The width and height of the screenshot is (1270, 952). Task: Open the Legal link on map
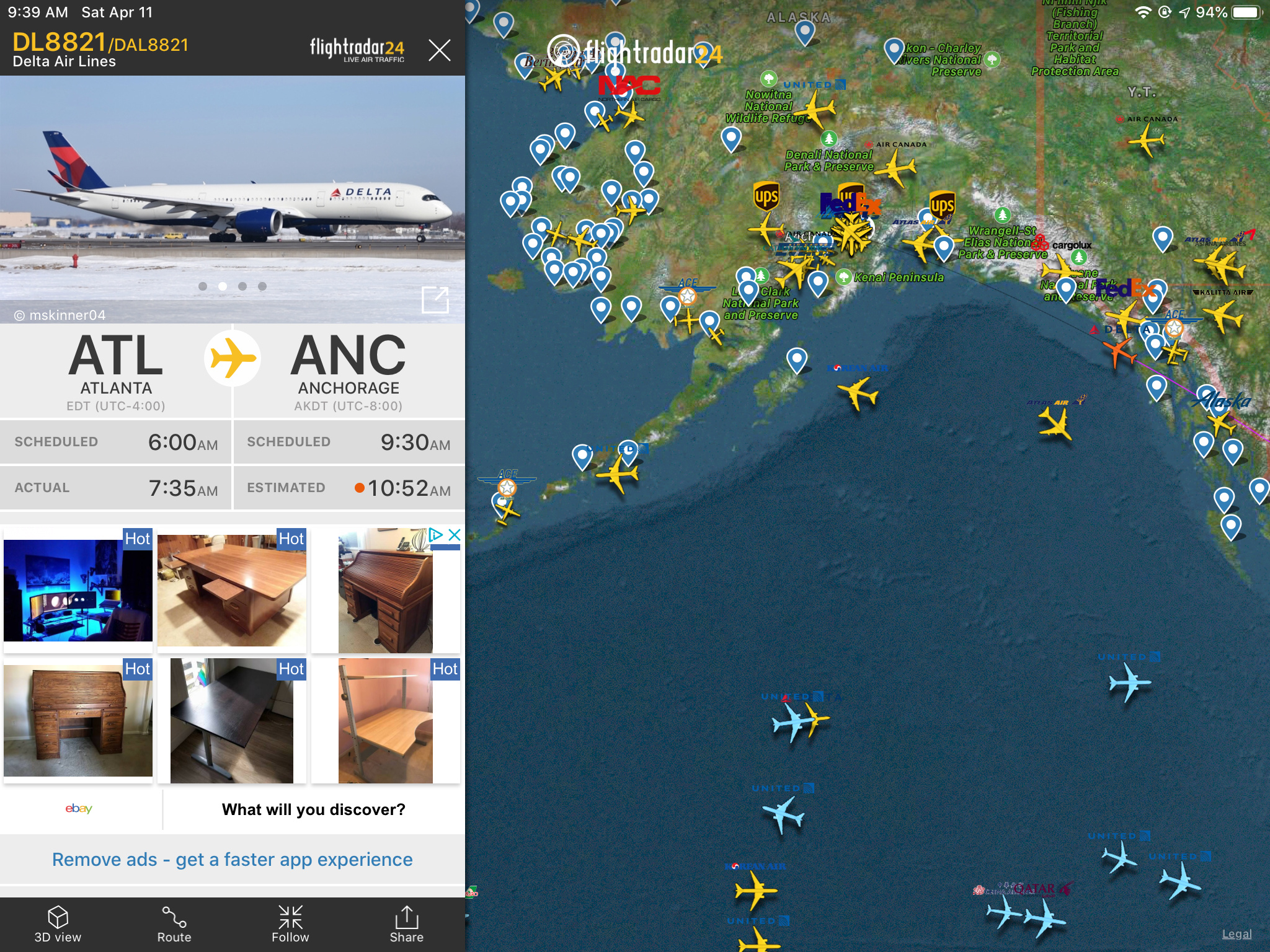click(1237, 934)
